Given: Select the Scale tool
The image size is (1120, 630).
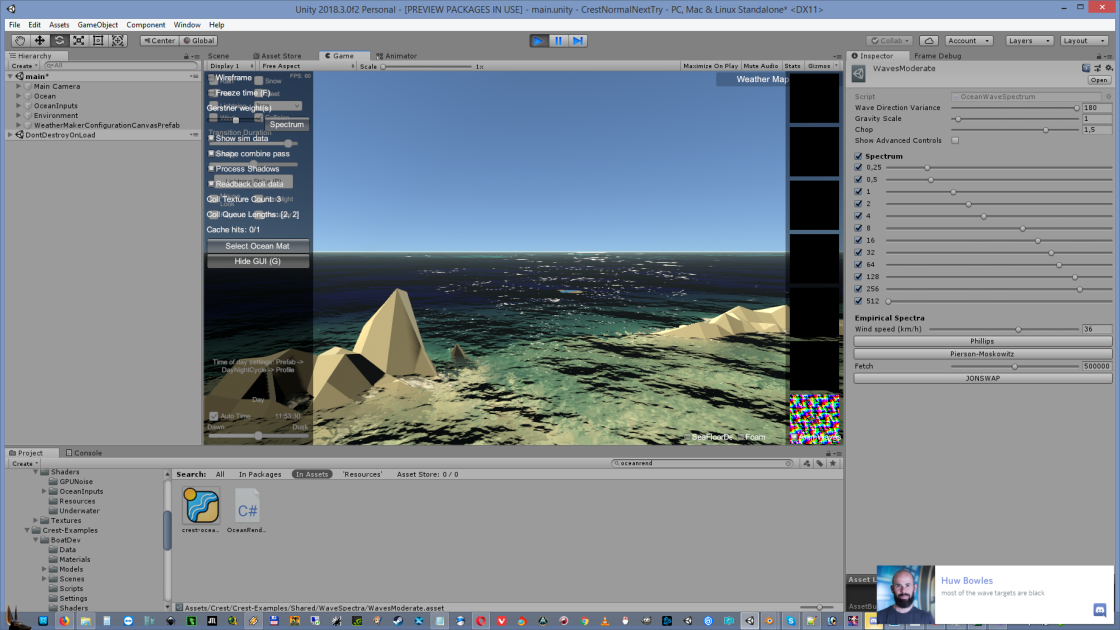Looking at the screenshot, I should click(79, 41).
